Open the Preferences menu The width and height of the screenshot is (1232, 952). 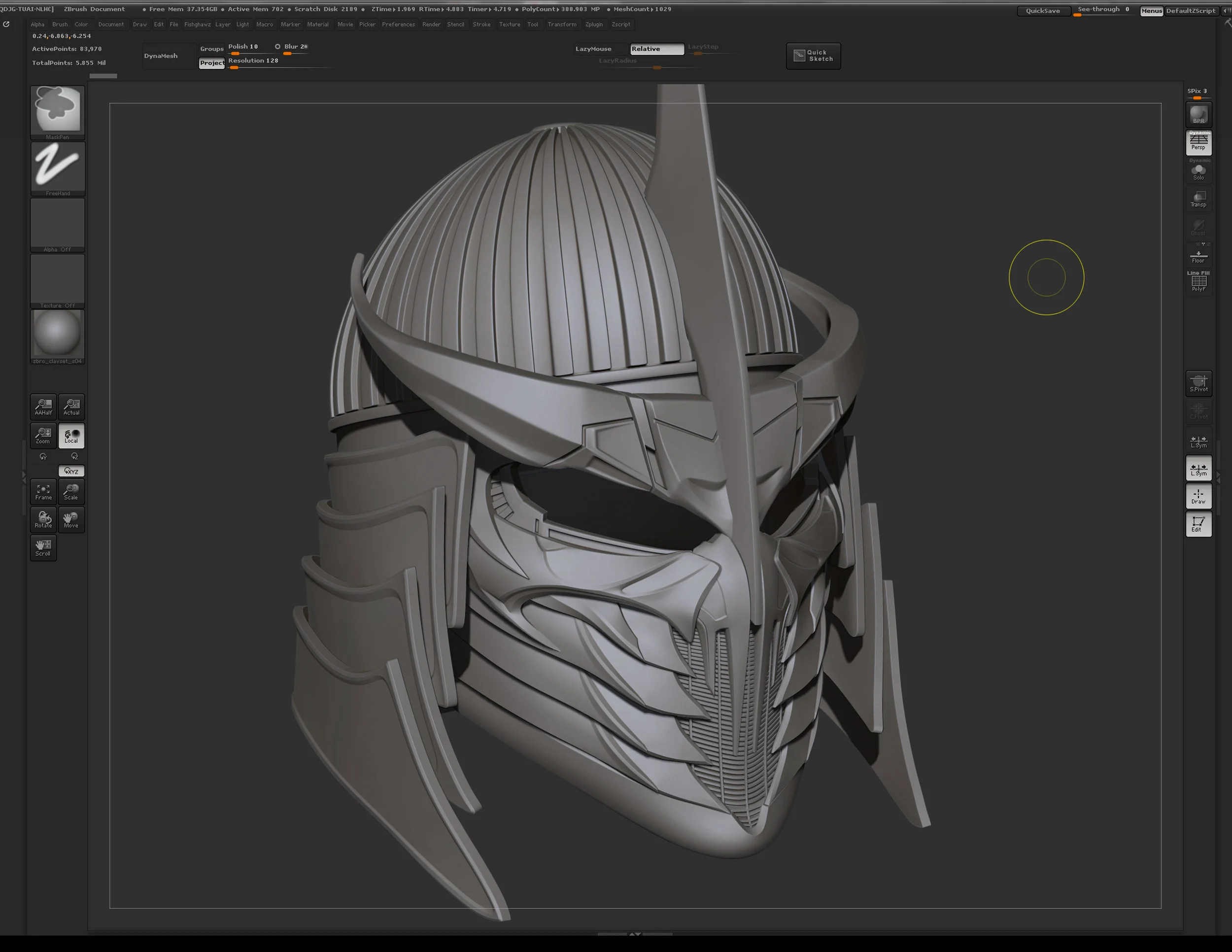pos(398,24)
